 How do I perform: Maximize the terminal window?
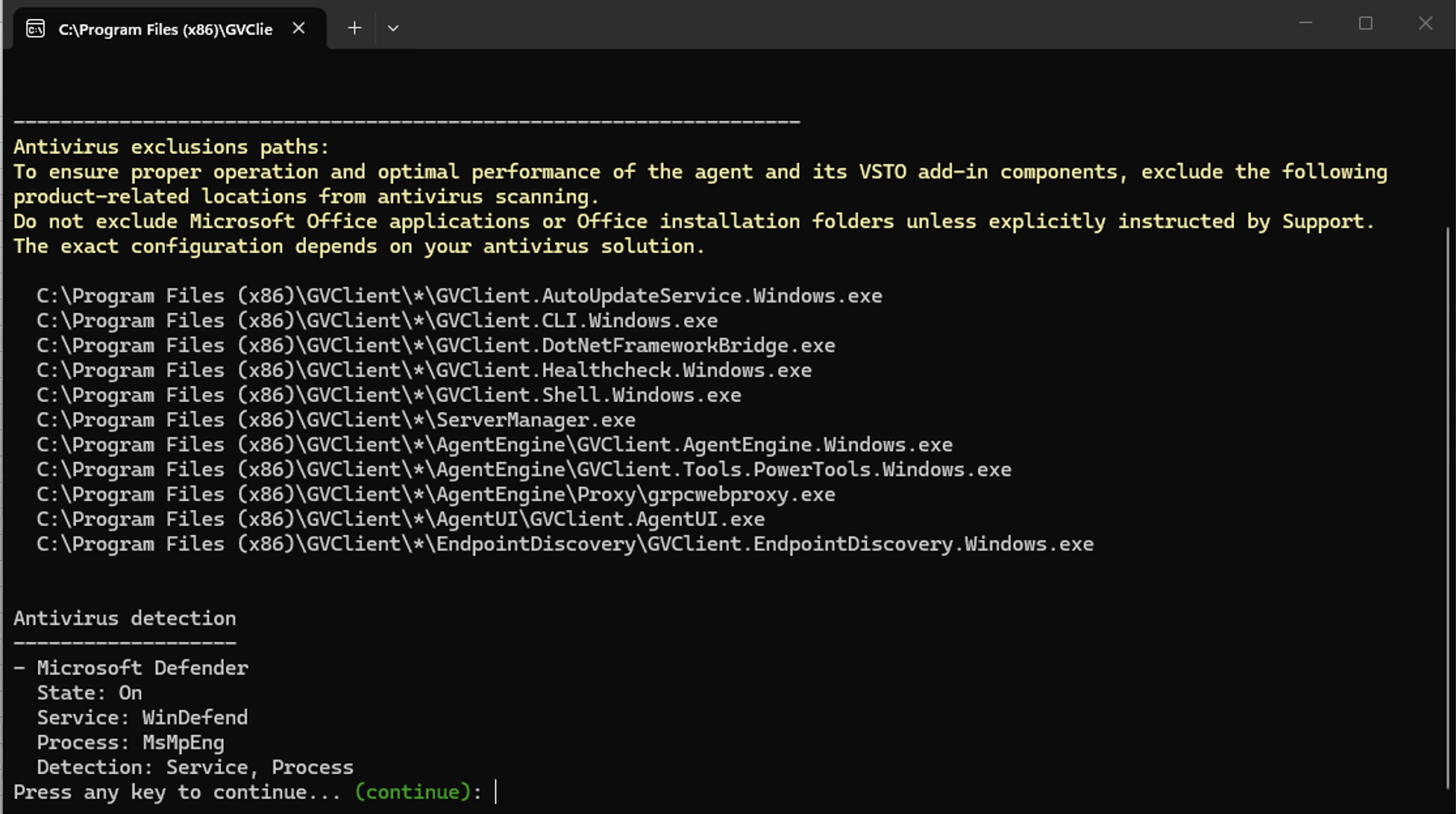(x=1365, y=24)
